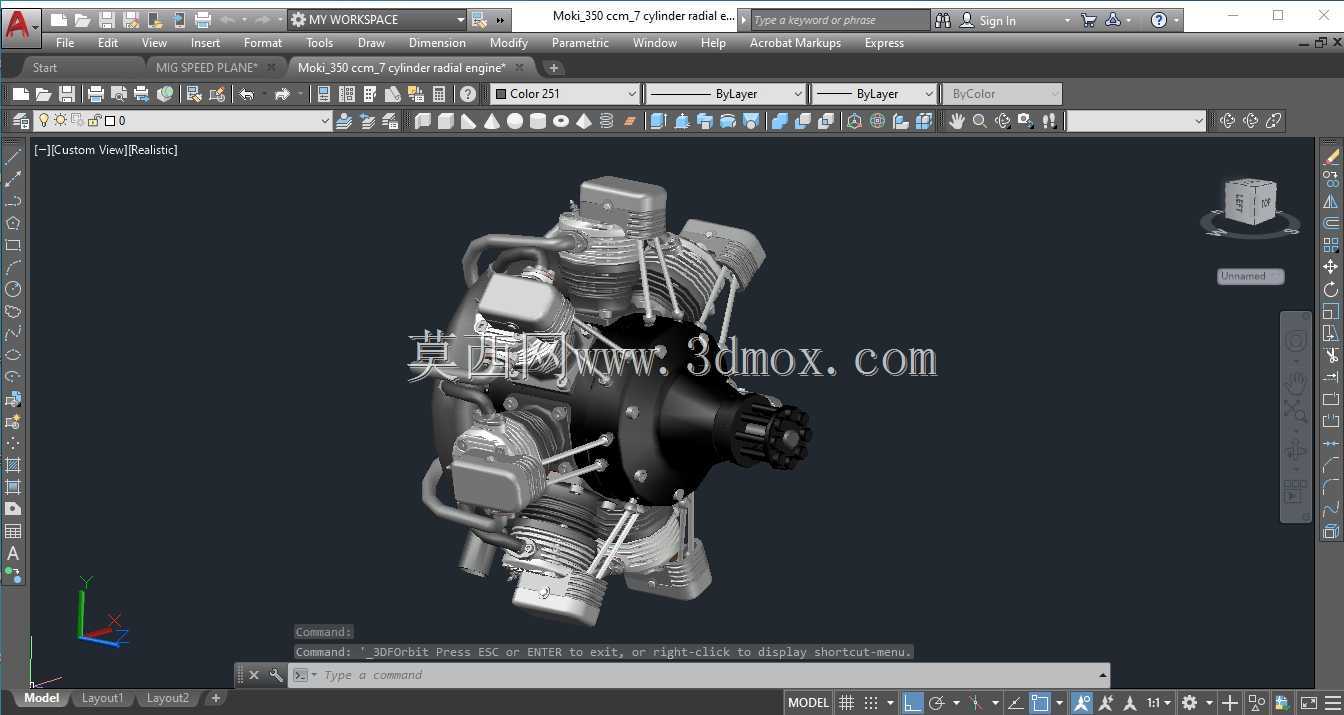Toggle object snap tracking in status bar

pyautogui.click(x=1015, y=703)
